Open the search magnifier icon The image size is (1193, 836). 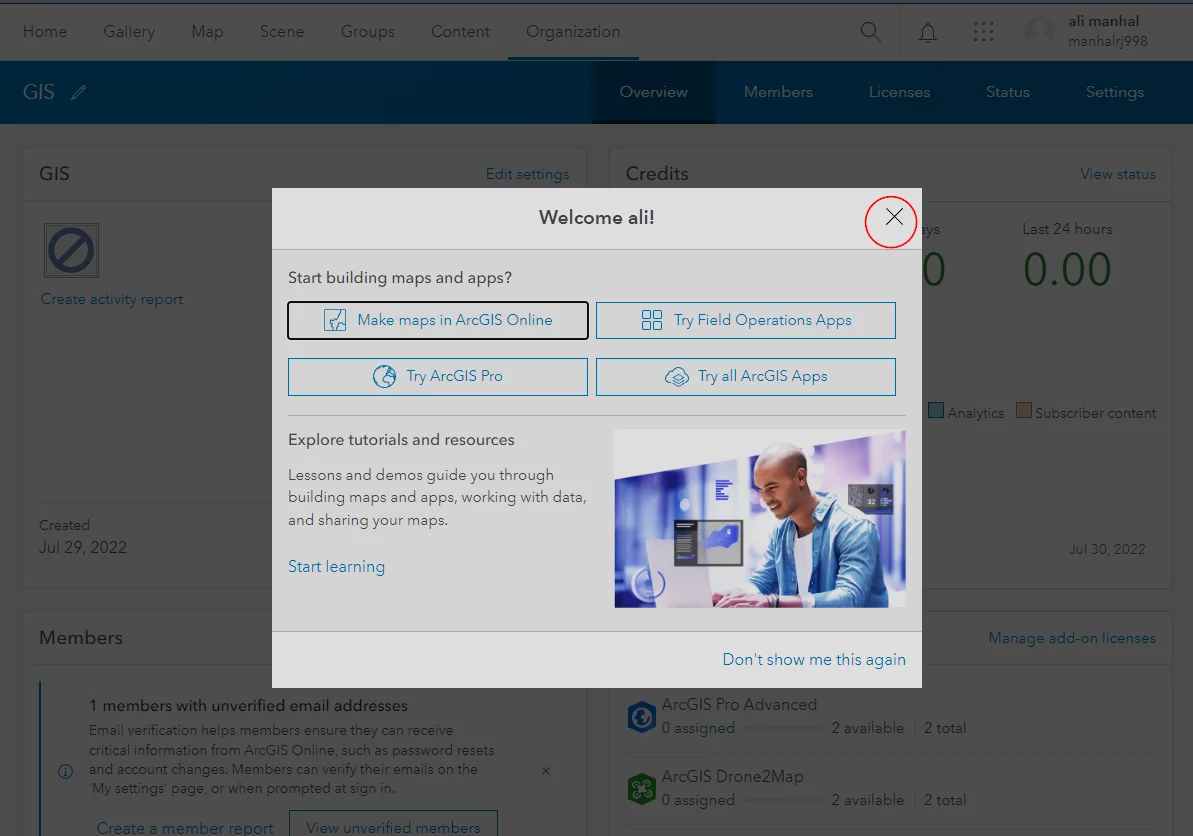tap(870, 32)
